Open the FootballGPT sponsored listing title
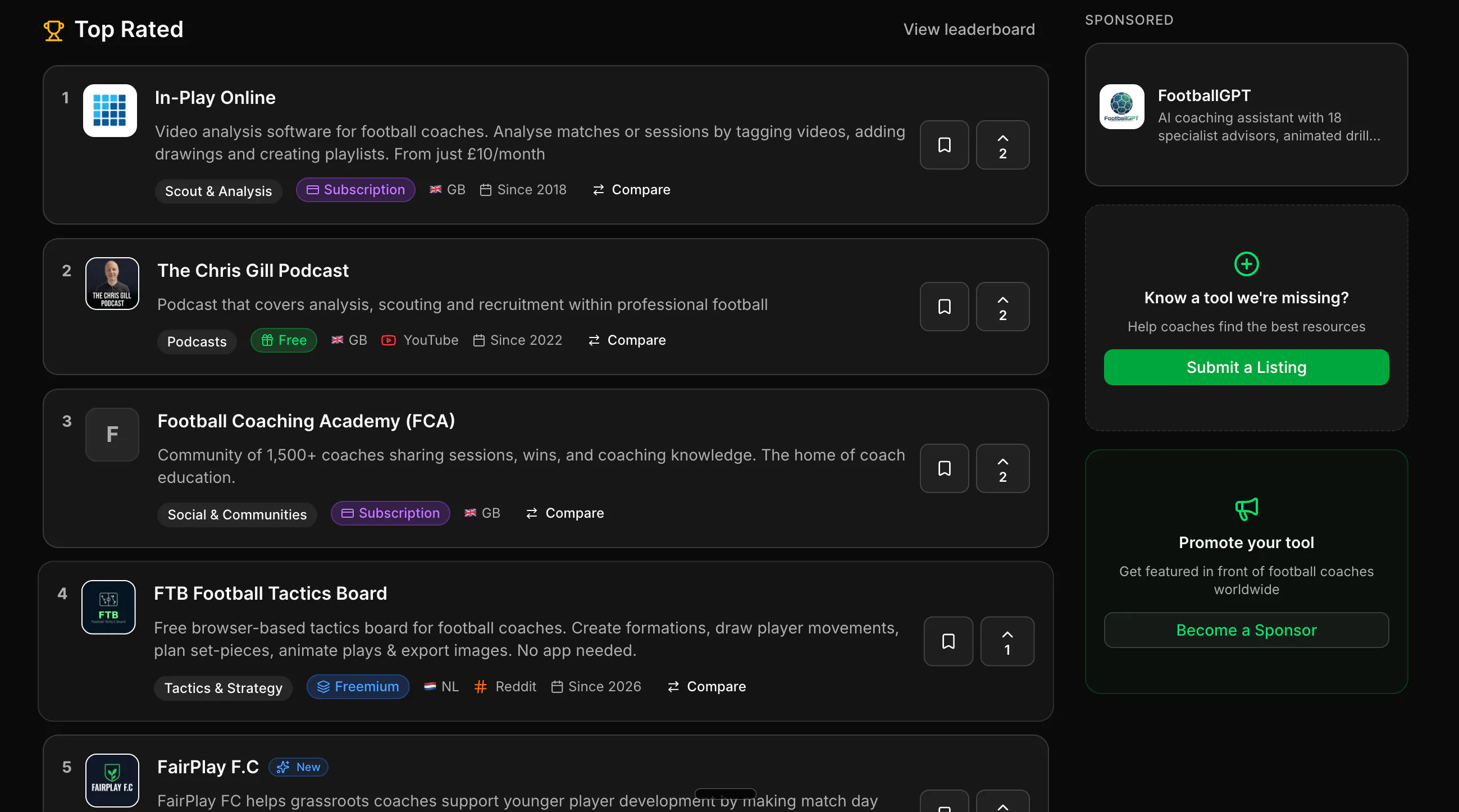The height and width of the screenshot is (812, 1459). (1203, 95)
